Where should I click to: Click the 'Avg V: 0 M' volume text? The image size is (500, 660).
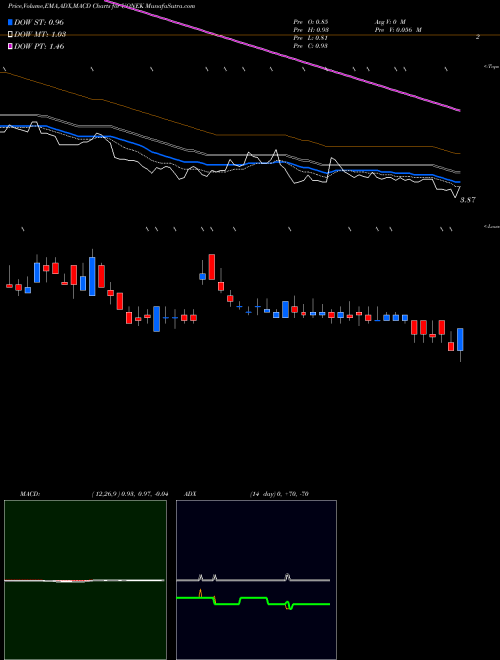pyautogui.click(x=389, y=21)
